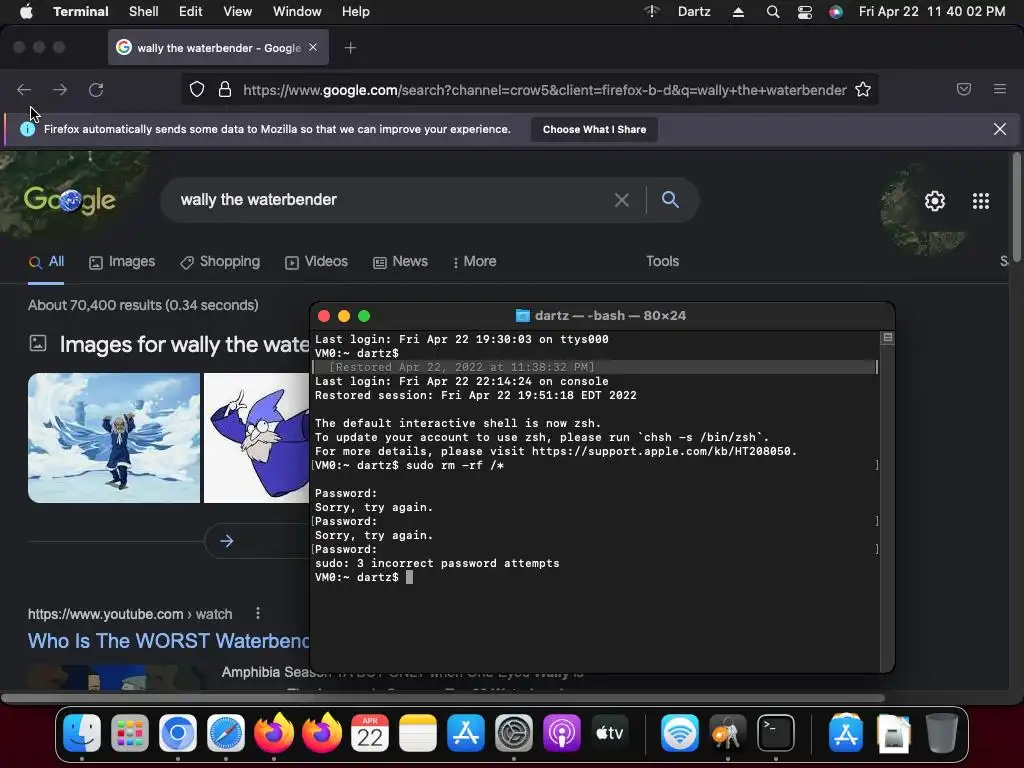Click the horizontal scrollbar above the dock

pos(443,698)
